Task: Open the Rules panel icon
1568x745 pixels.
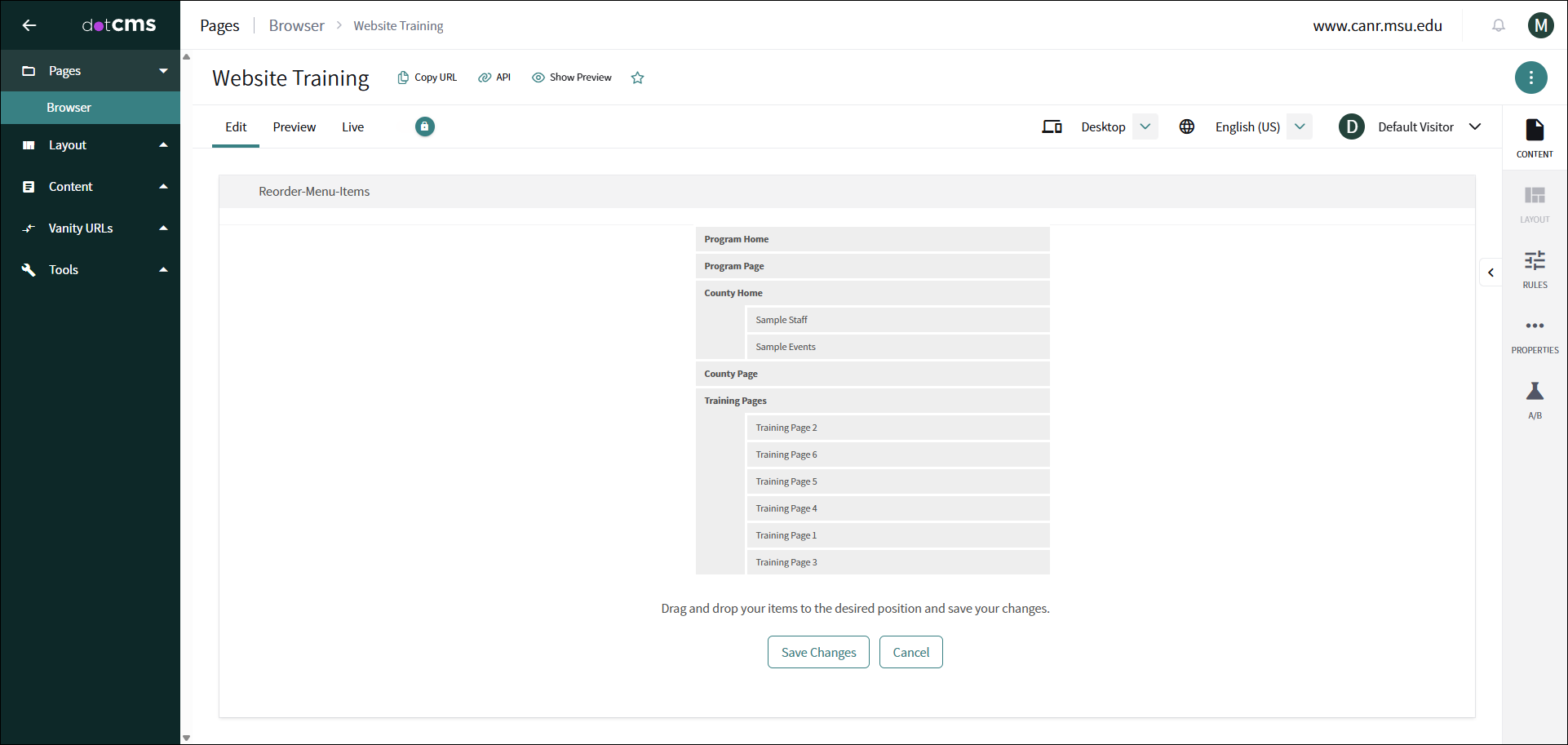Action: (1534, 268)
